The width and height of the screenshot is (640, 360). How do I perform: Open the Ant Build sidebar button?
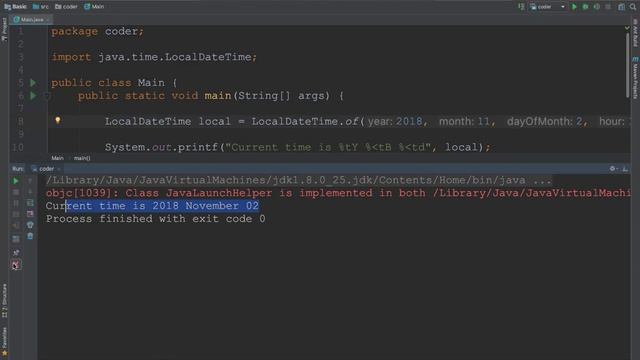pos(635,33)
